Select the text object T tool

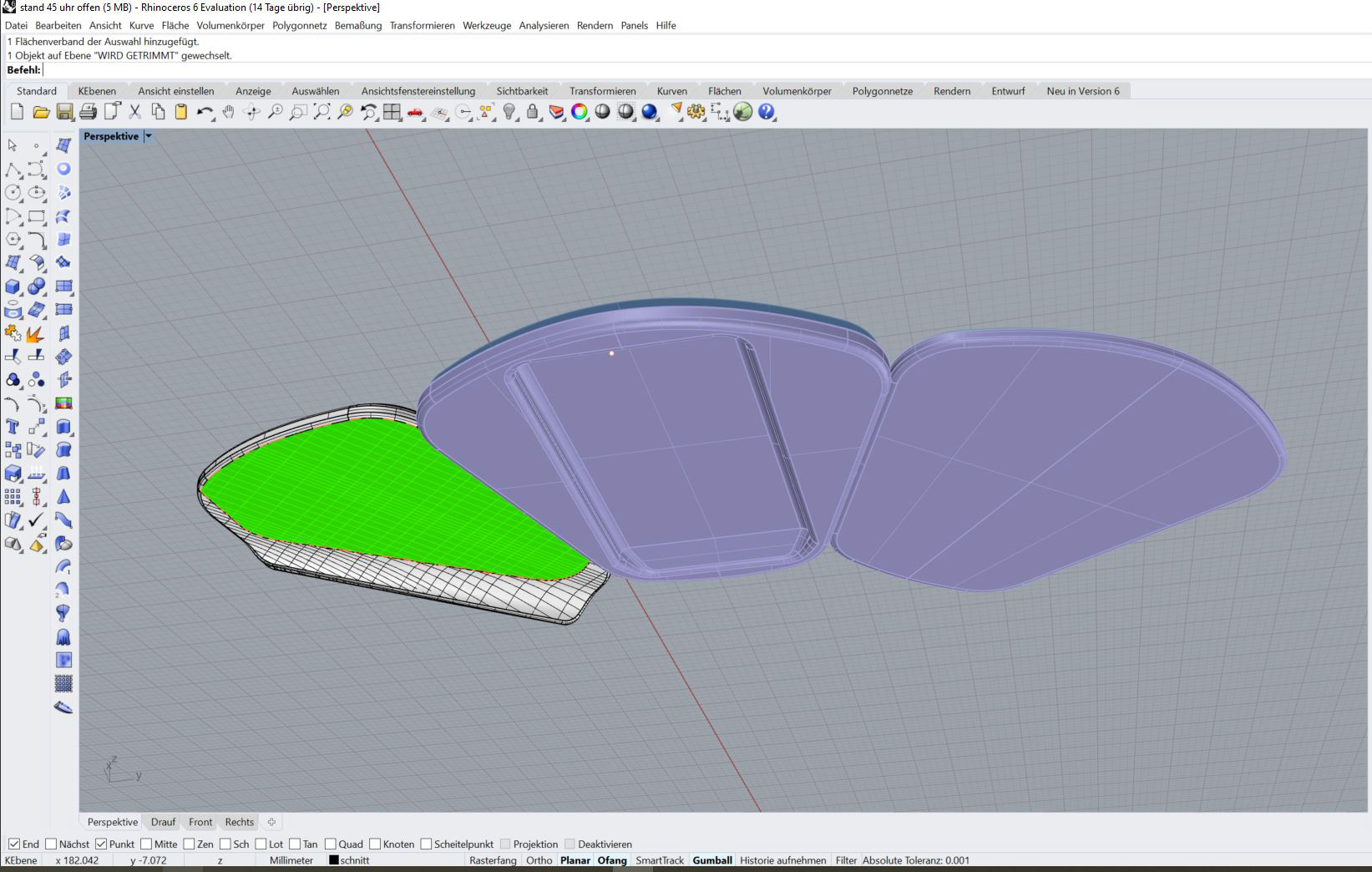coord(13,427)
